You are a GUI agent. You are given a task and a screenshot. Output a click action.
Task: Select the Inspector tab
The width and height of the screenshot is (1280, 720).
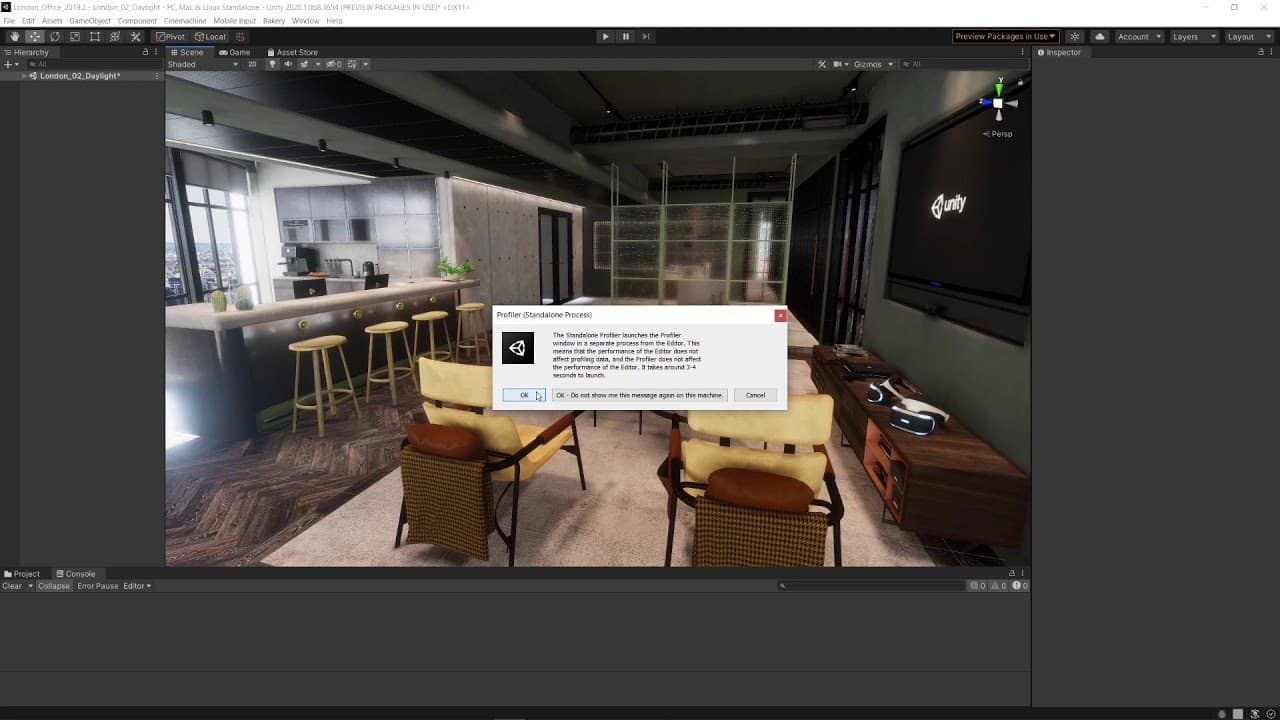pyautogui.click(x=1059, y=52)
